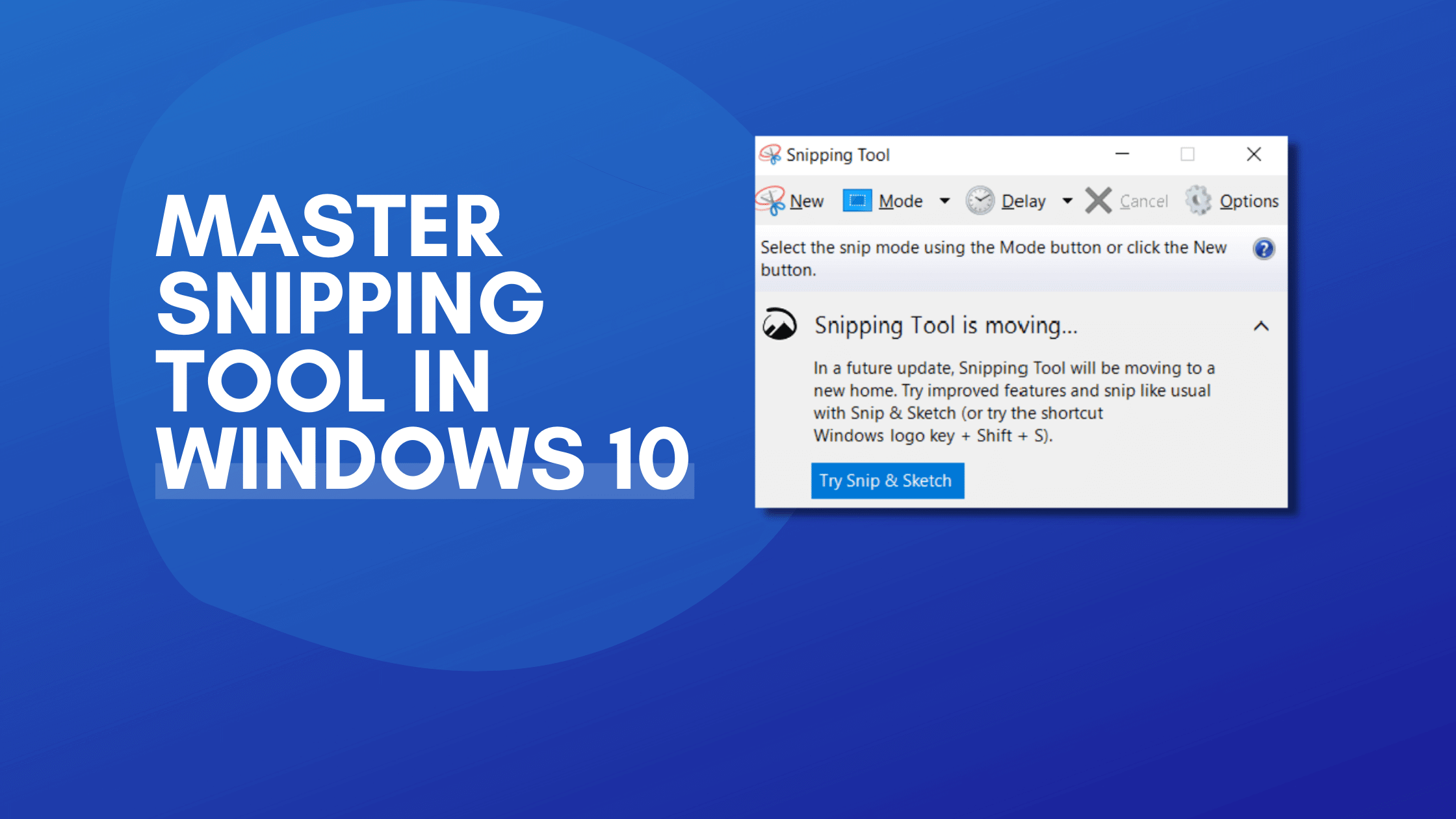Click the blue Mode rectangle icon
The width and height of the screenshot is (1456, 819).
pyautogui.click(x=857, y=201)
